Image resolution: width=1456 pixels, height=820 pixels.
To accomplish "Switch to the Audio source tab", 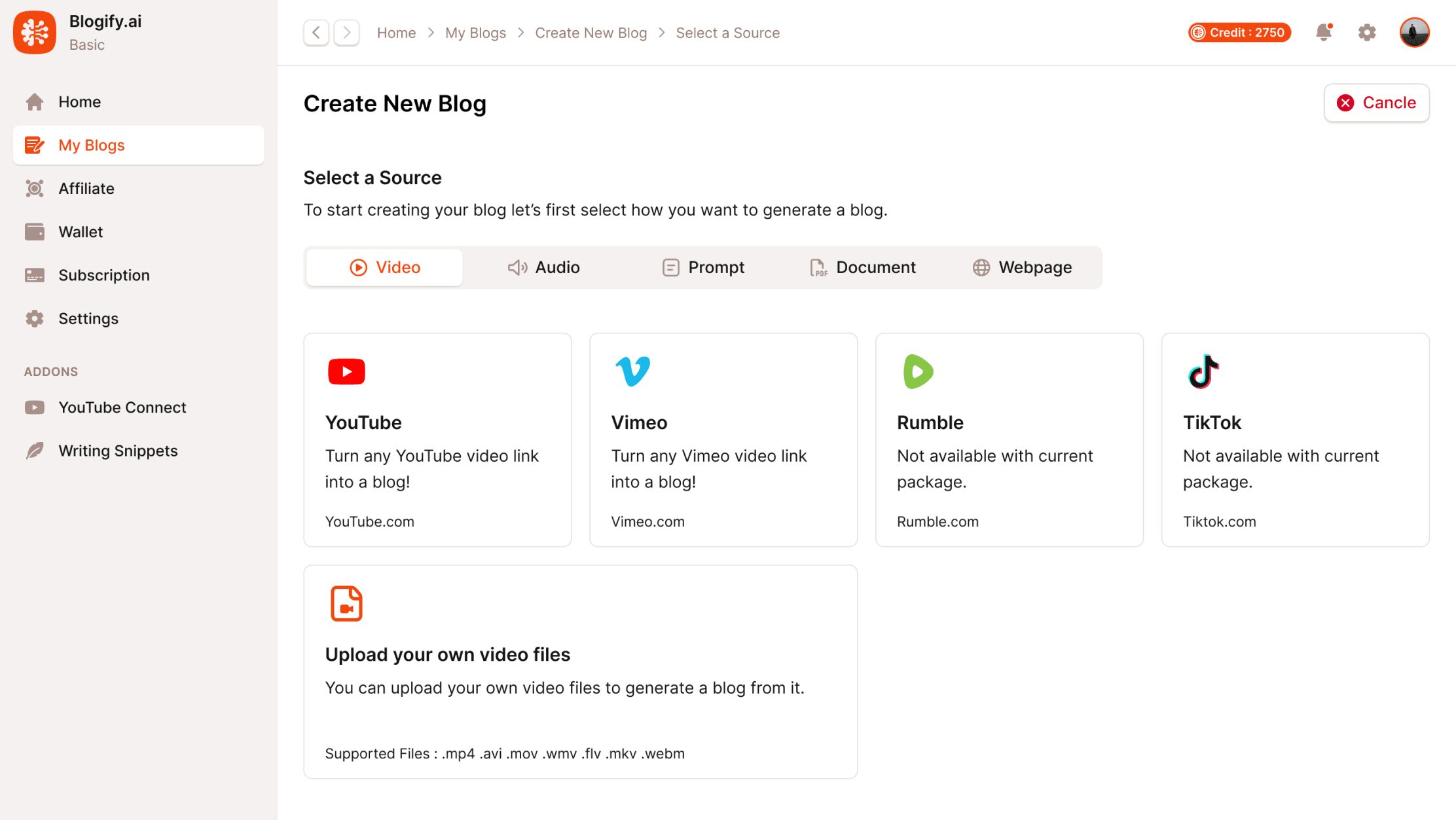I will [543, 267].
